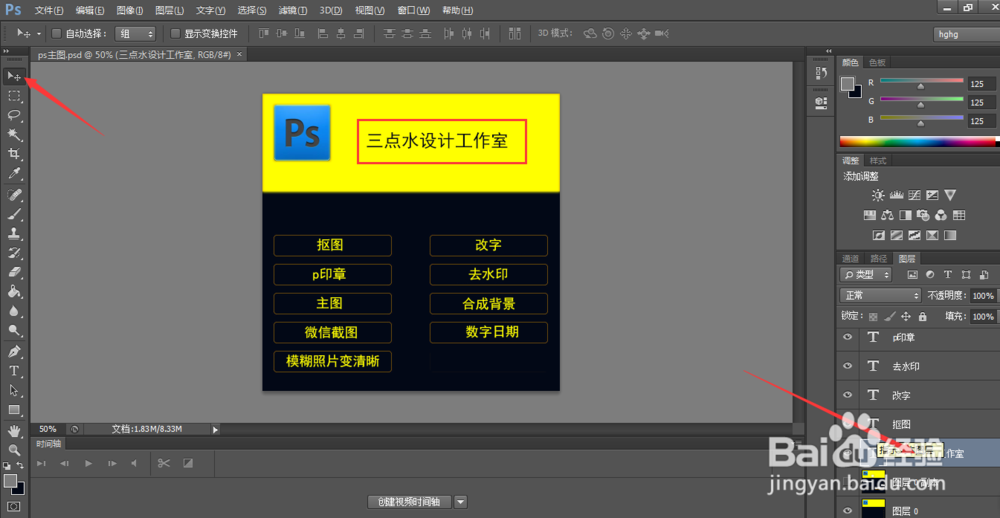This screenshot has width=1000, height=518.
Task: Close the ps主图.psd document tab
Action: click(239, 55)
